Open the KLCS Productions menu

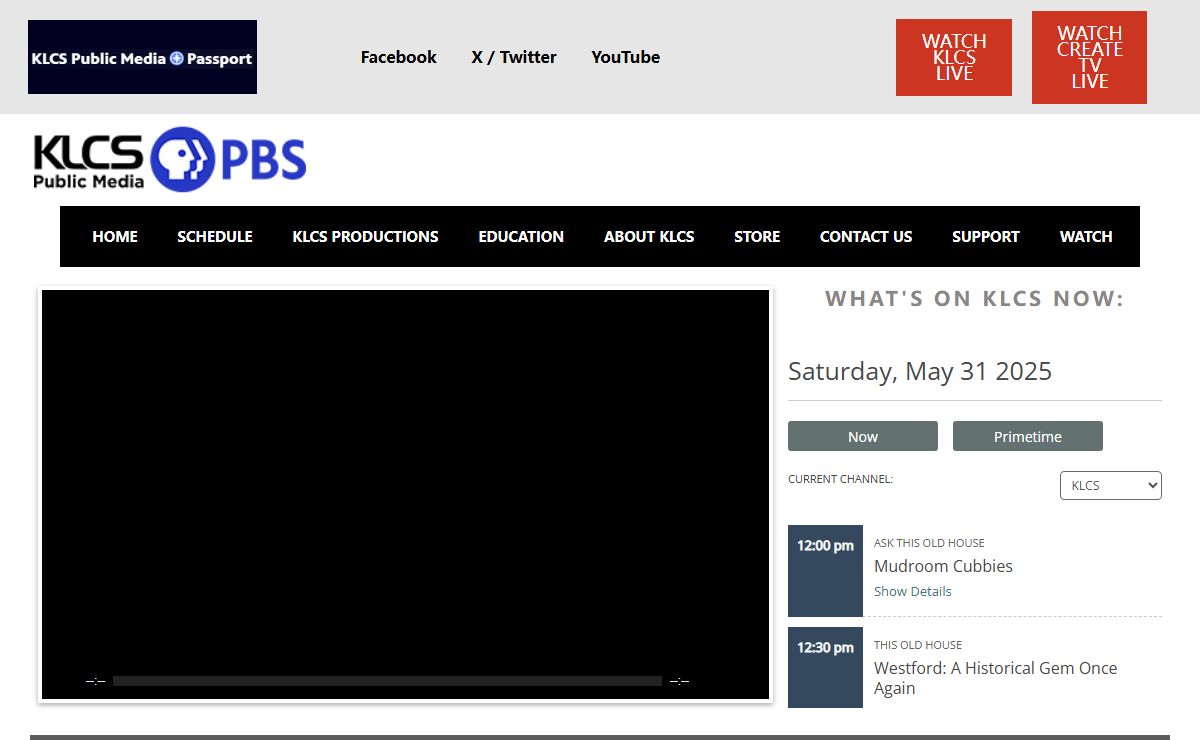pos(365,236)
